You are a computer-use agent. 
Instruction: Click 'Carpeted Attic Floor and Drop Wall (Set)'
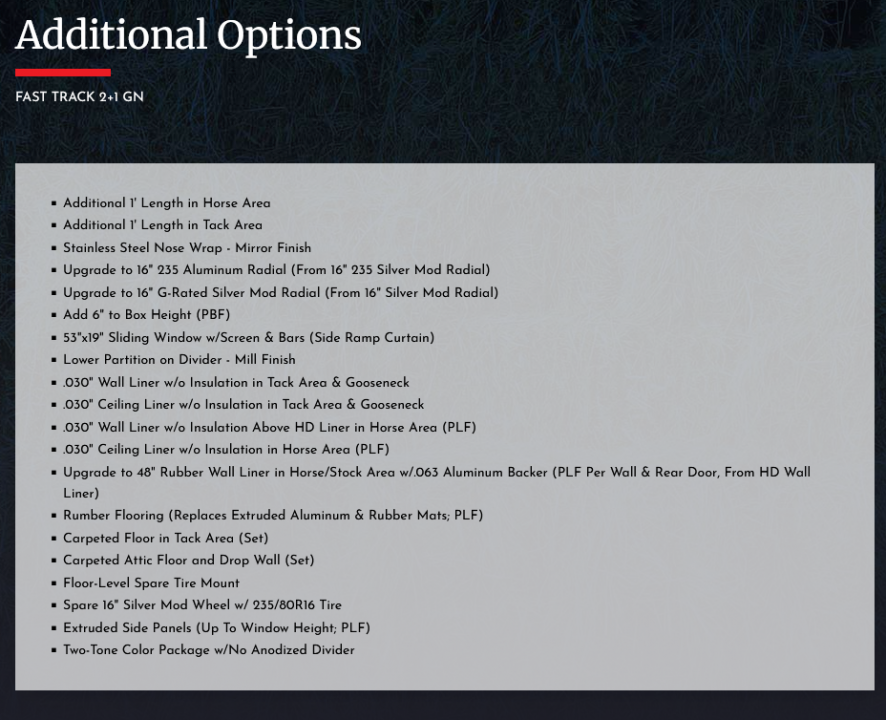click(189, 560)
